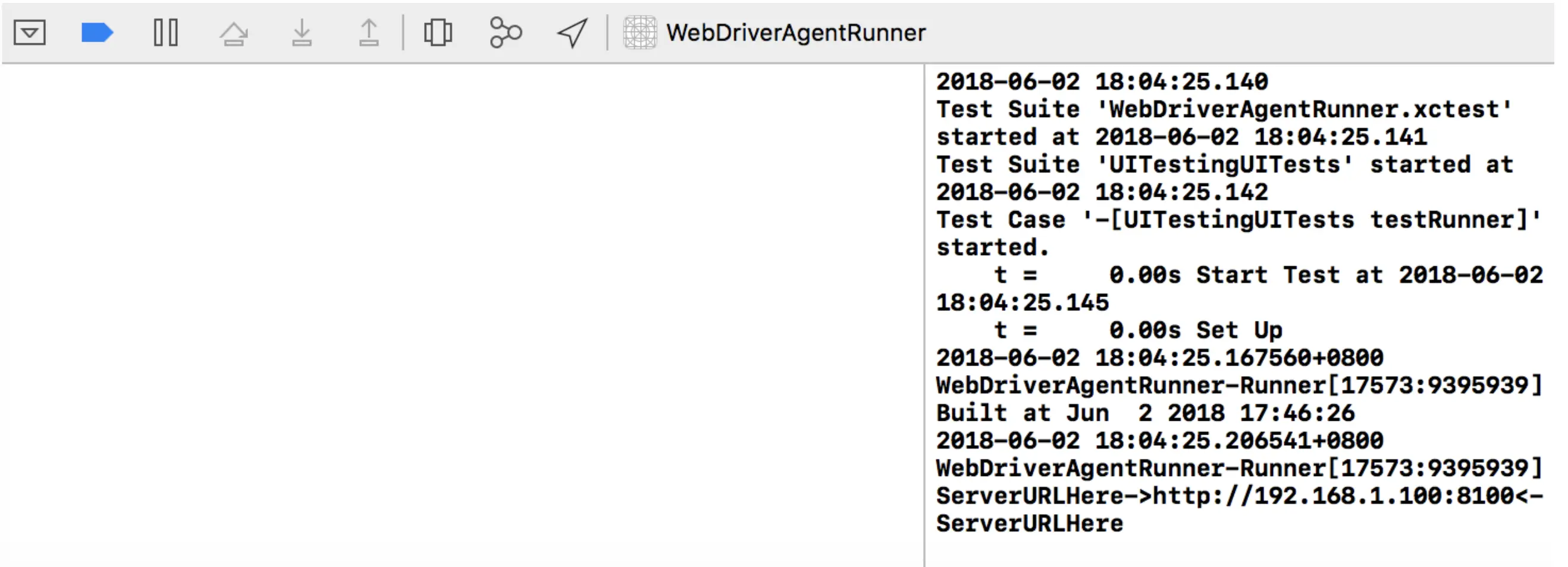Viewport: 1568px width, 567px height.
Task: Click the 'Built at Jun 2 2018' log line
Action: 1146,414
